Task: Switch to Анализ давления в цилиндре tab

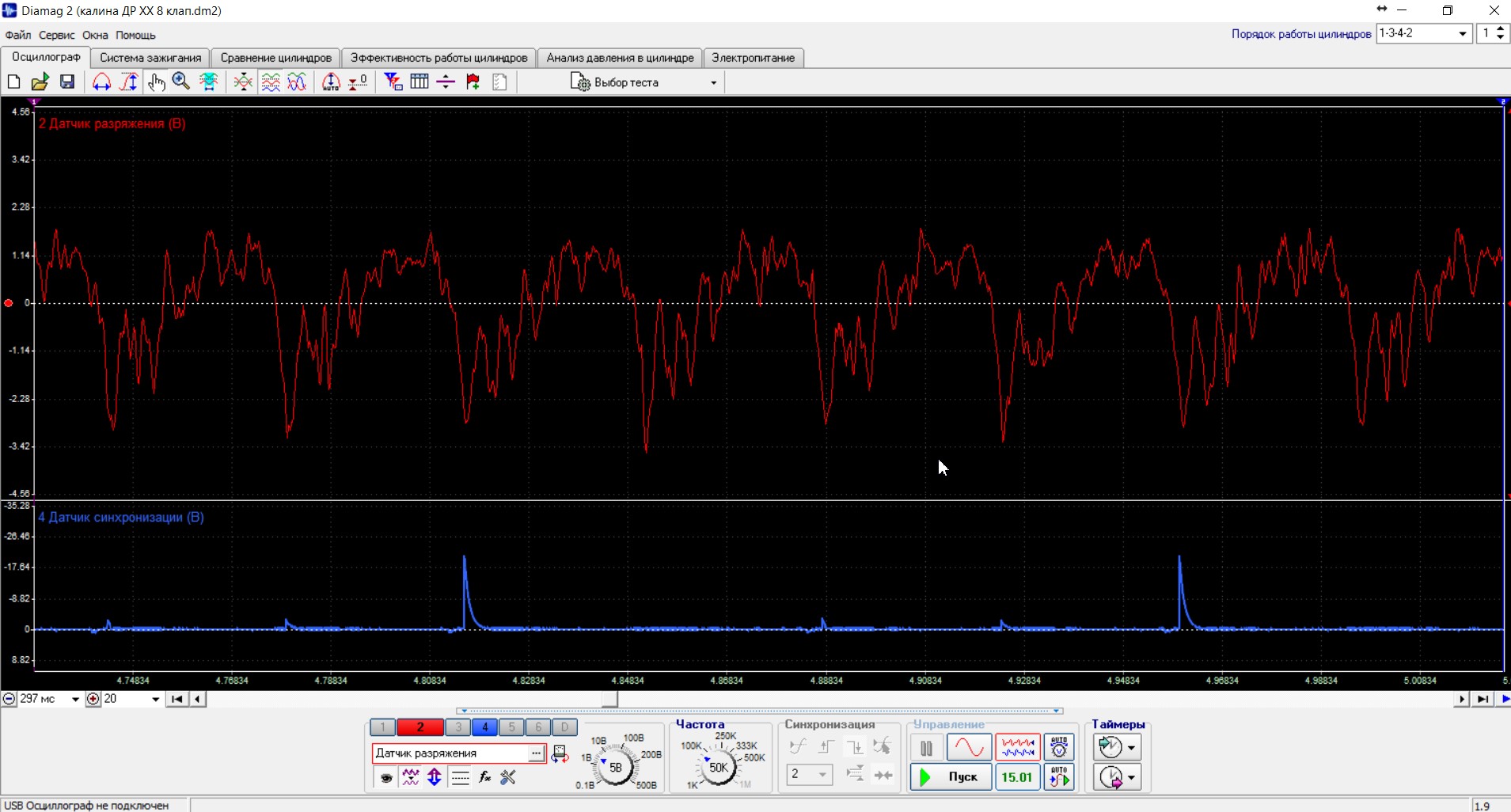Action: tap(620, 58)
